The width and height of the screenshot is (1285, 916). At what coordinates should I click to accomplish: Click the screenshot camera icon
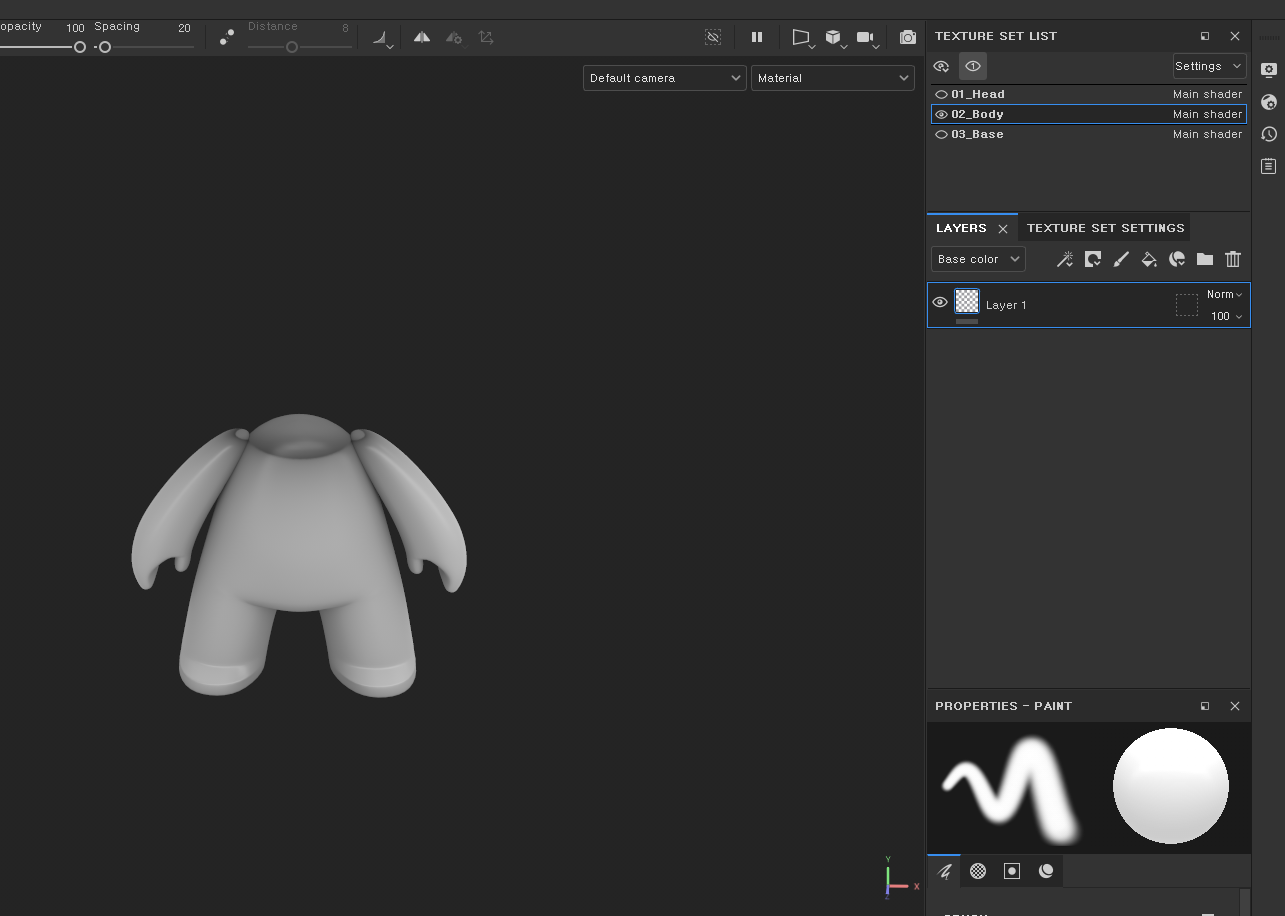point(908,37)
